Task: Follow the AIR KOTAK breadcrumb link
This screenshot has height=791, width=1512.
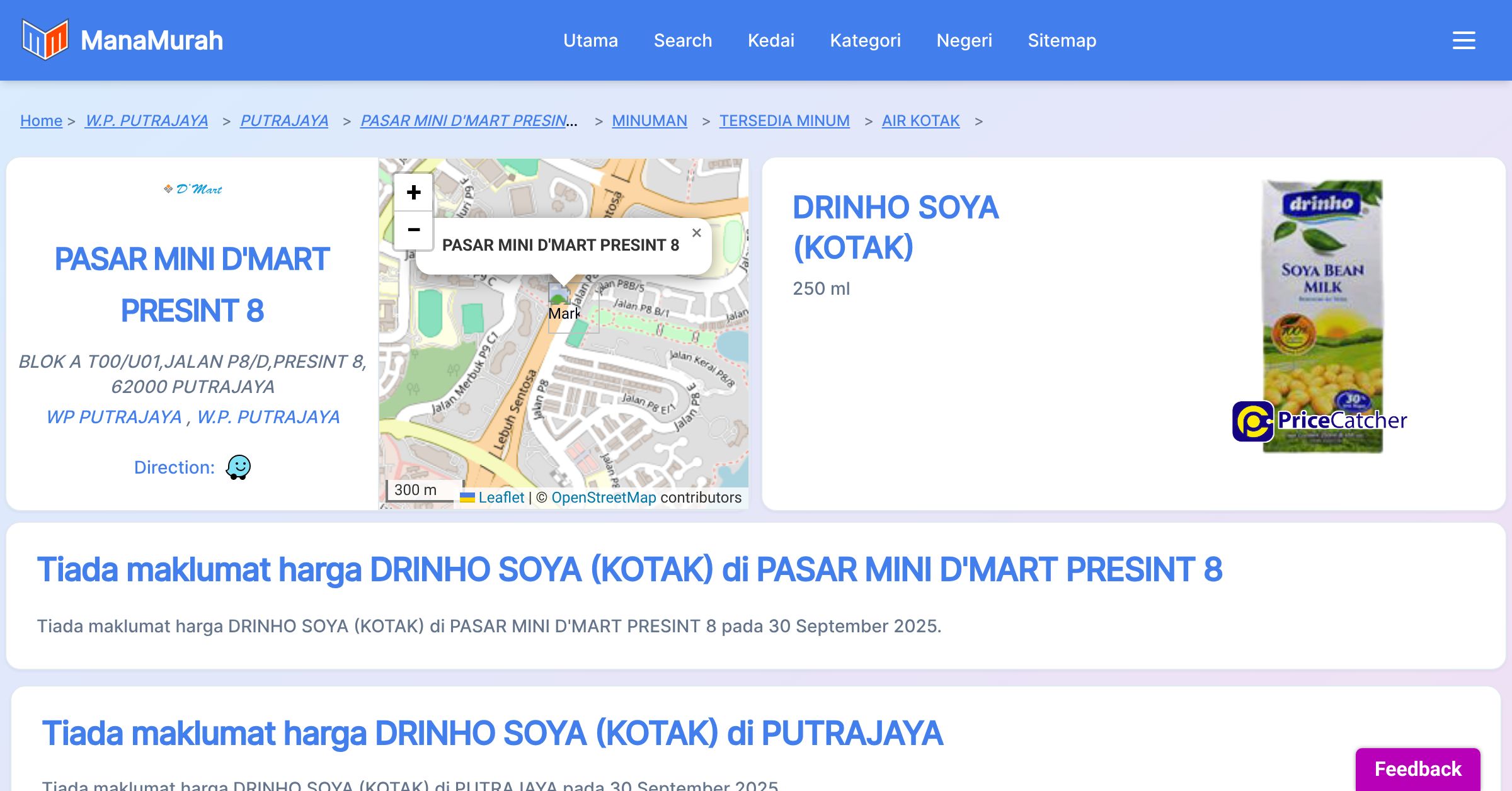Action: [920, 120]
